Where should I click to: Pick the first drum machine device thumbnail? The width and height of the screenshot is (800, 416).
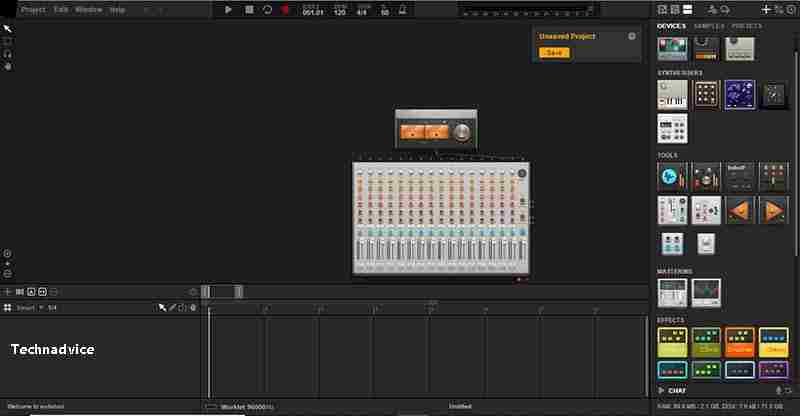(x=672, y=49)
